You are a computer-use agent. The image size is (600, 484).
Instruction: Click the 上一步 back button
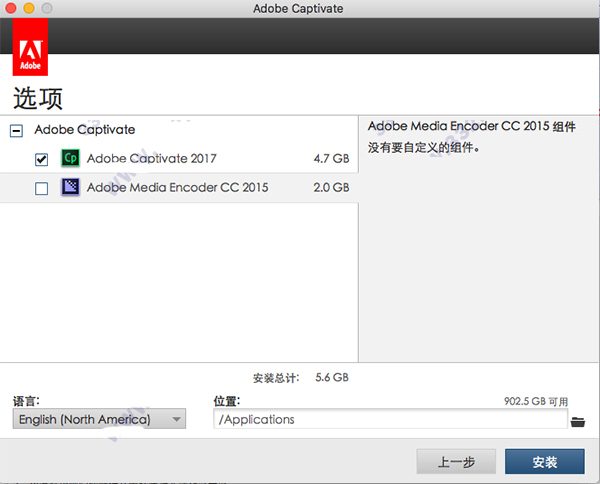pos(456,462)
